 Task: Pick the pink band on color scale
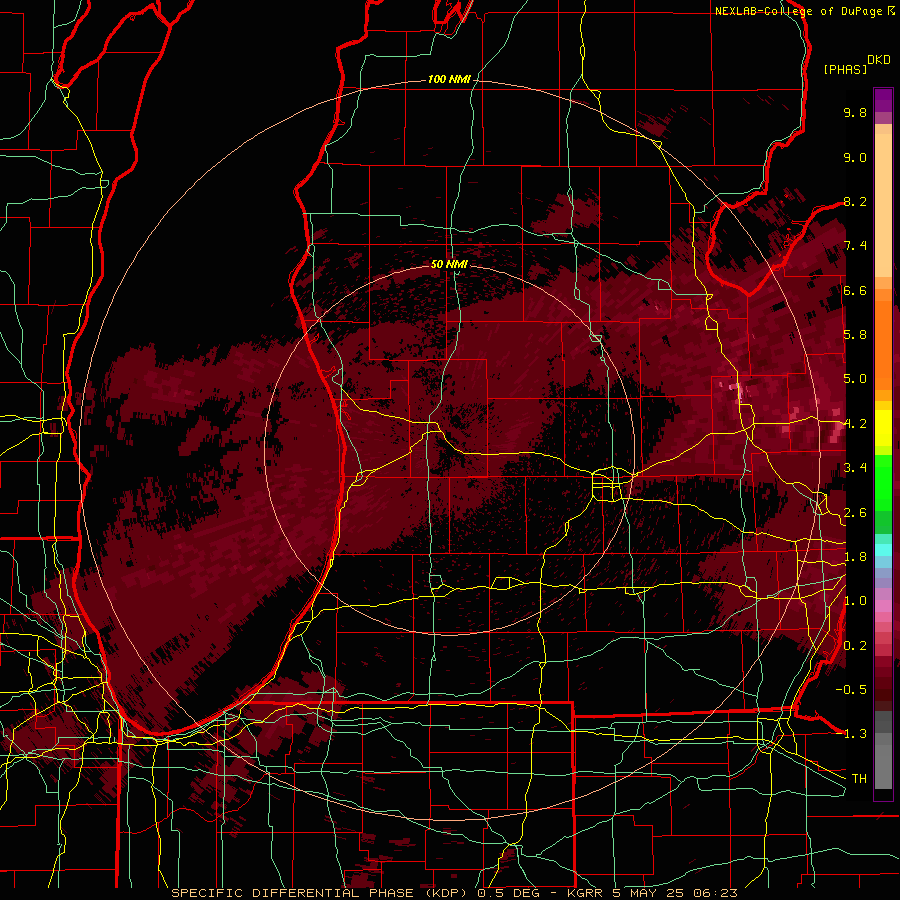coord(883,606)
